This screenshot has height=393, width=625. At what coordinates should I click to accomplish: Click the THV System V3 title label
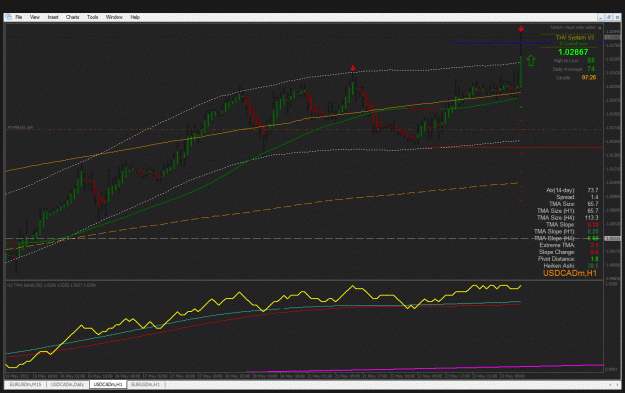575,37
